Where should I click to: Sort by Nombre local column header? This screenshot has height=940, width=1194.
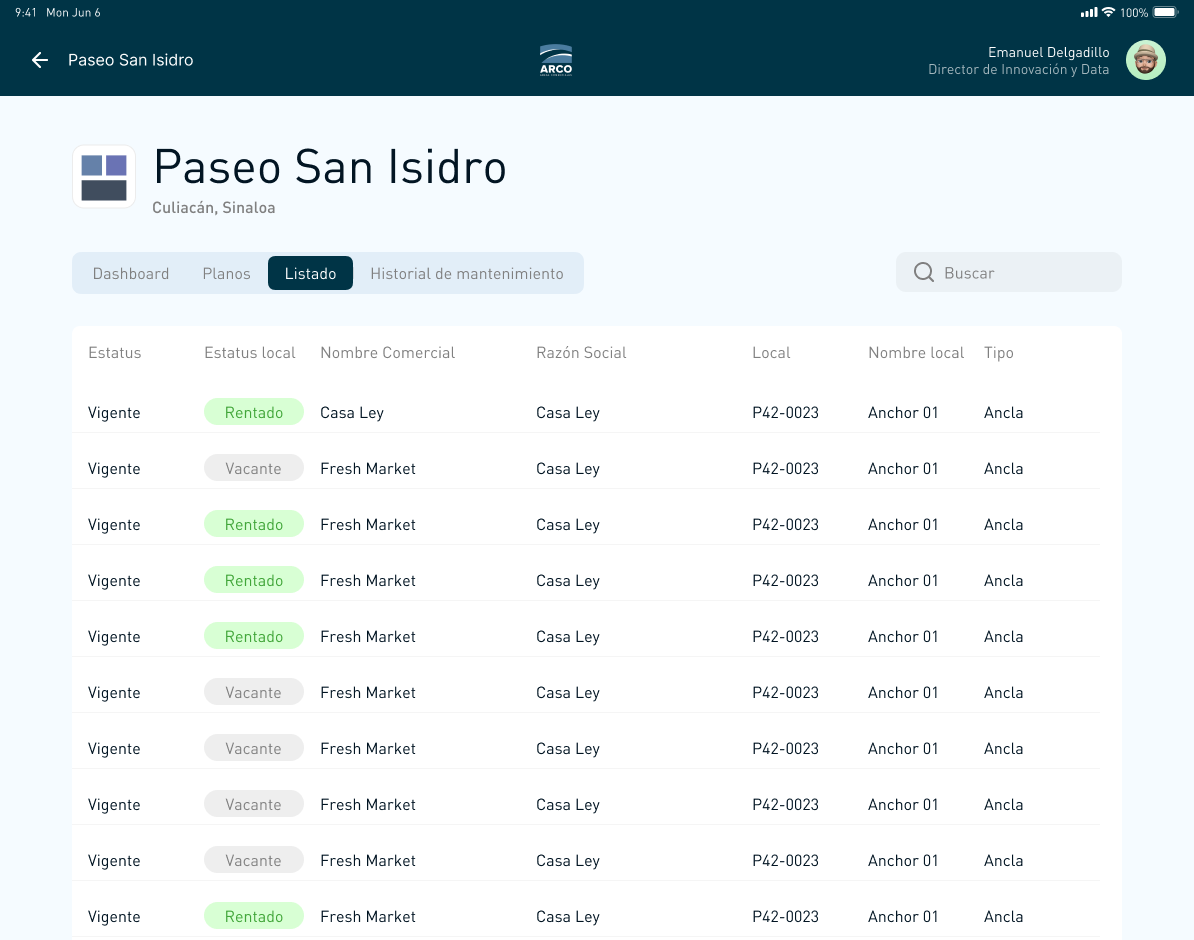click(x=916, y=353)
